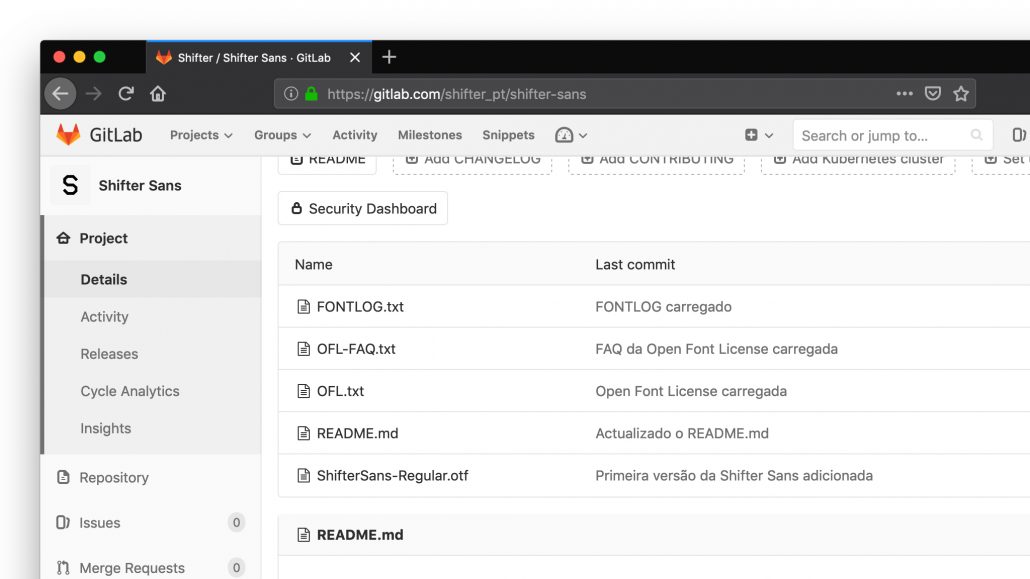The width and height of the screenshot is (1030, 579).
Task: Open ShifterSans-Regular.otf file
Action: 392,476
